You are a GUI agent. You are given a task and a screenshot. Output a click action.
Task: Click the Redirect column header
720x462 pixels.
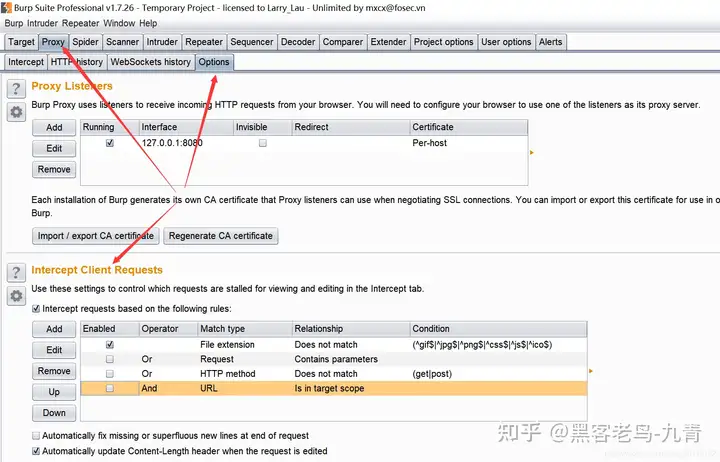point(351,127)
